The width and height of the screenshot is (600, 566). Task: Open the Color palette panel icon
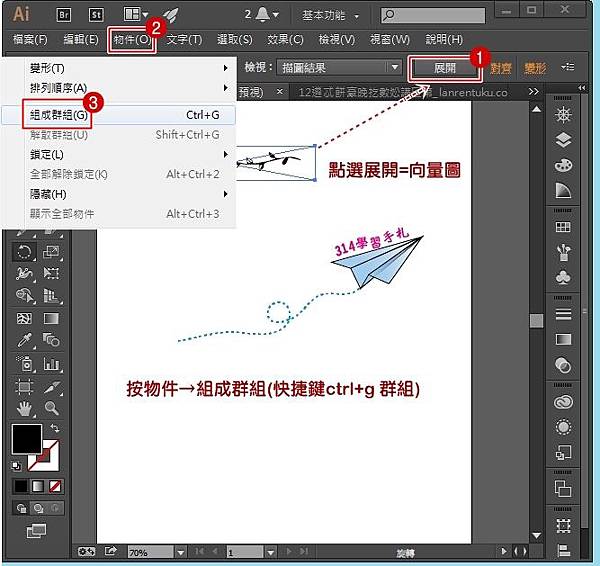(x=563, y=164)
